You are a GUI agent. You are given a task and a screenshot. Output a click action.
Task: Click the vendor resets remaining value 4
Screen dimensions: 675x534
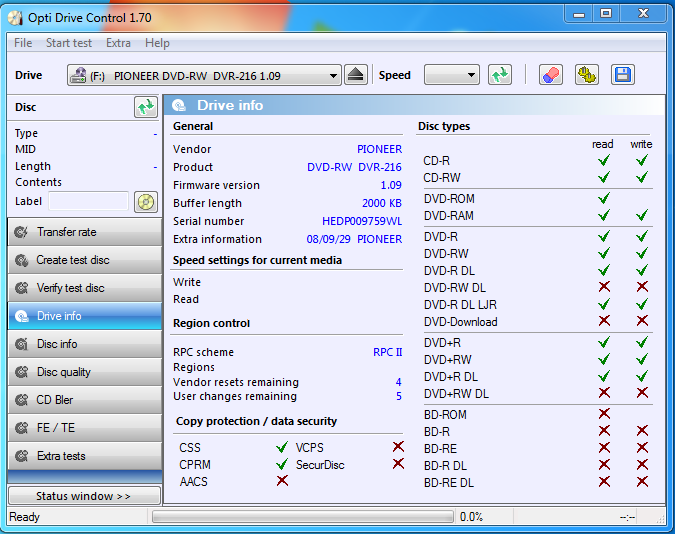click(x=399, y=382)
